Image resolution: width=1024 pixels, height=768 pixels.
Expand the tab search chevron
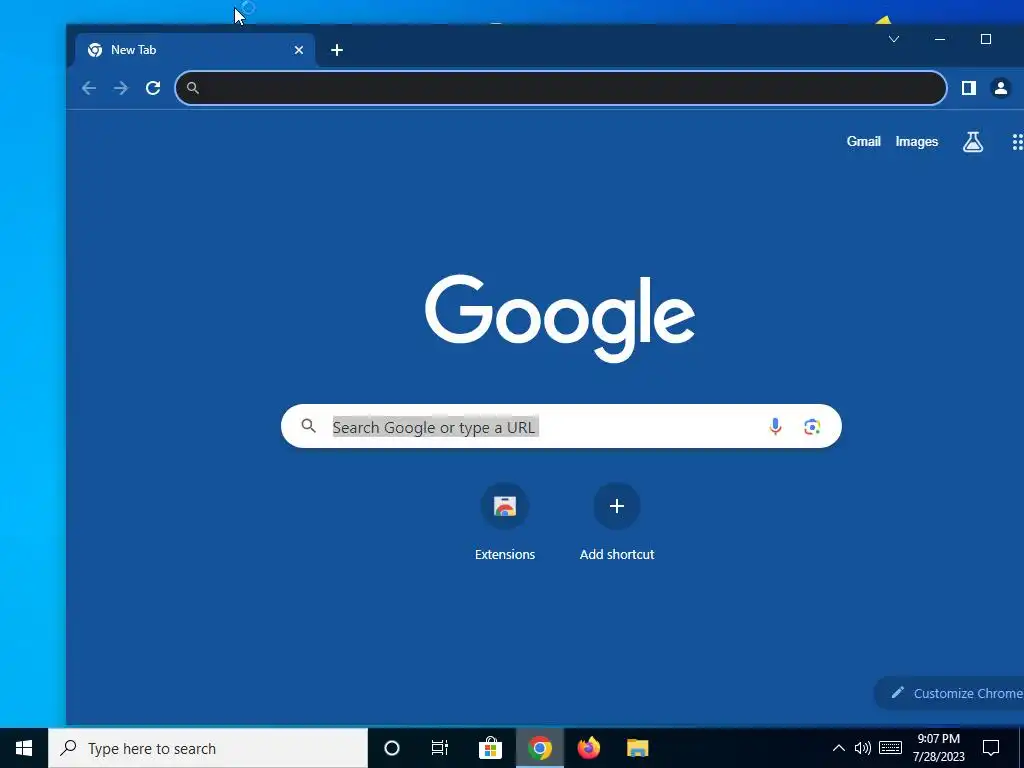[x=894, y=39]
